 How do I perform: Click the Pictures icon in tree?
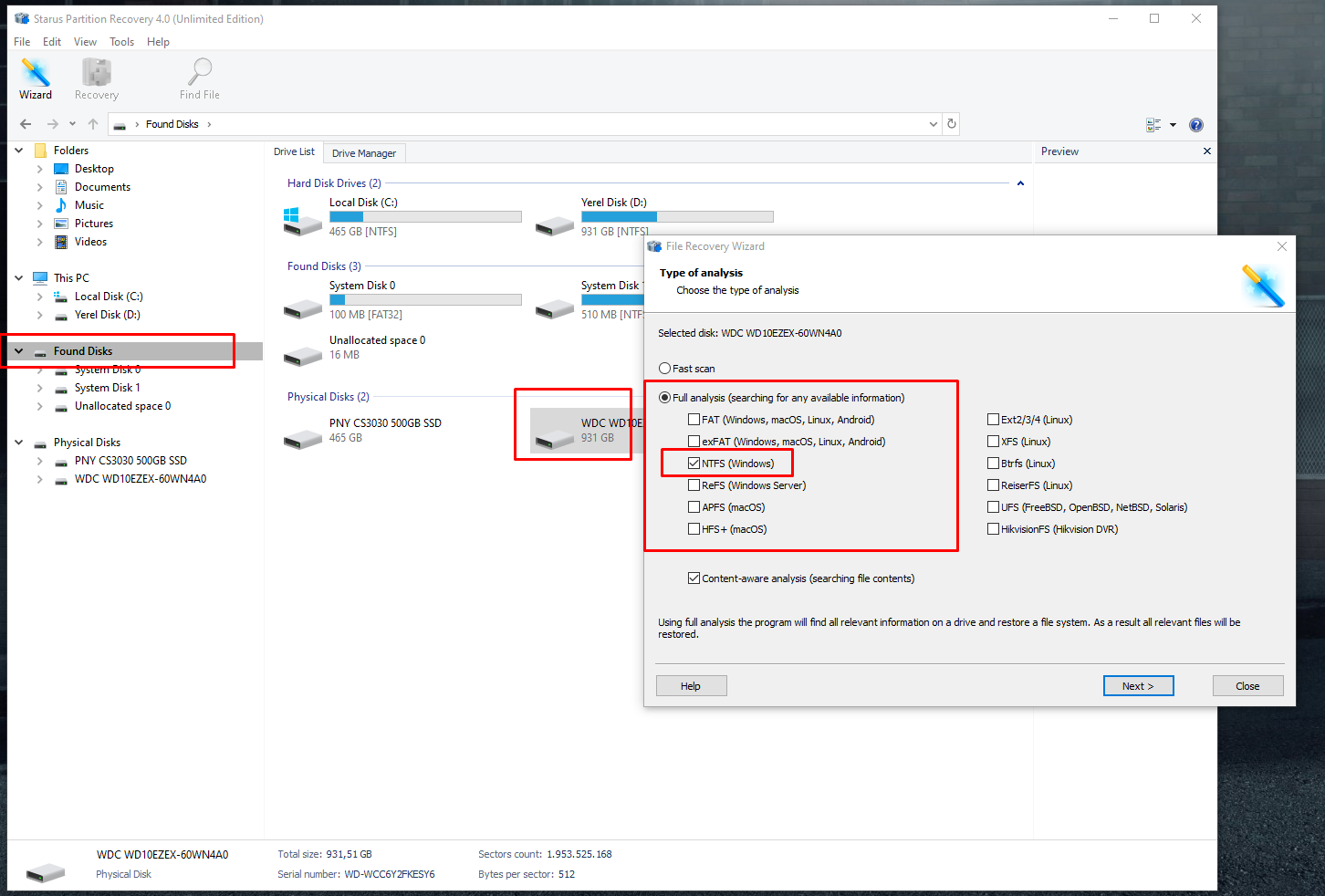point(61,224)
